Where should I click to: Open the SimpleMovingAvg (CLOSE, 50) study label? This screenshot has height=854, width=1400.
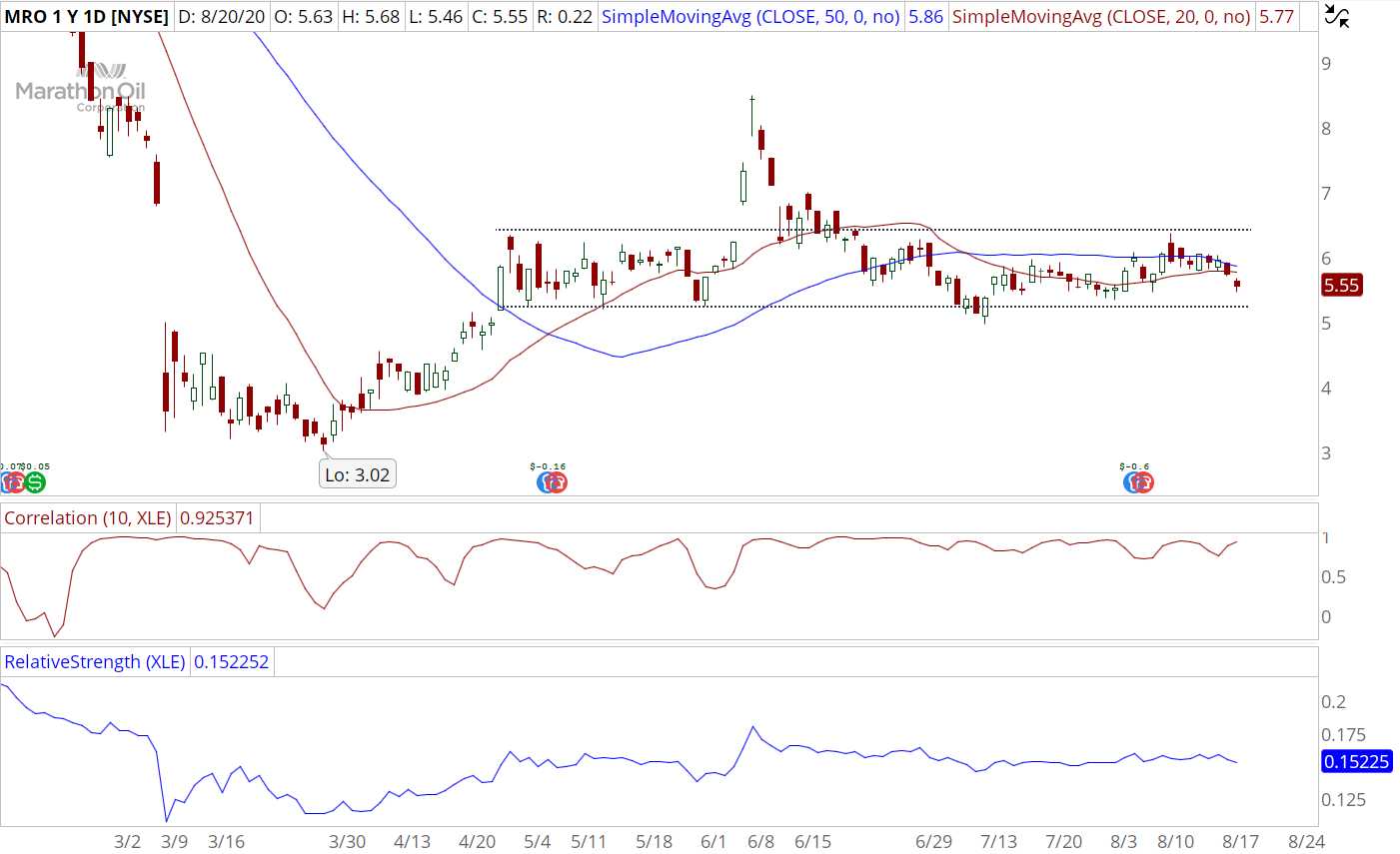click(750, 17)
